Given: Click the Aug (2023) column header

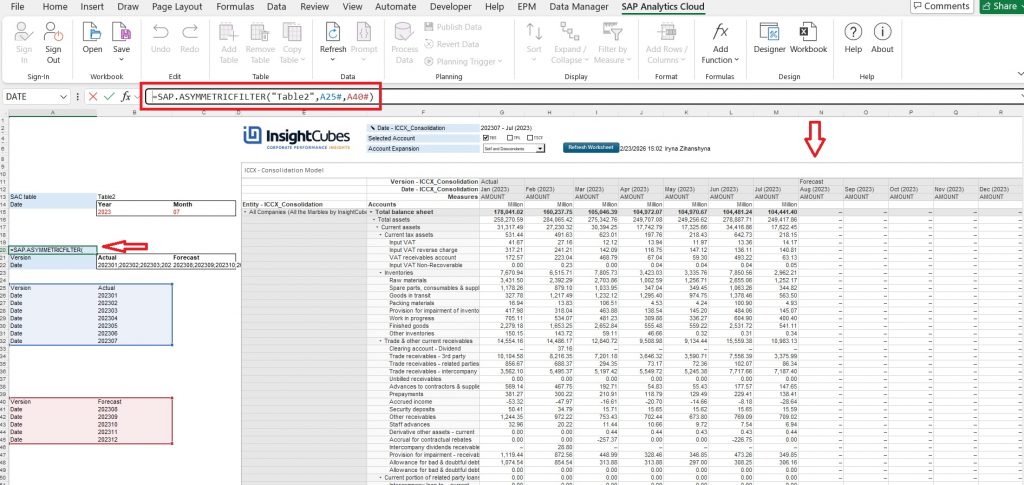Looking at the screenshot, I should [x=820, y=189].
